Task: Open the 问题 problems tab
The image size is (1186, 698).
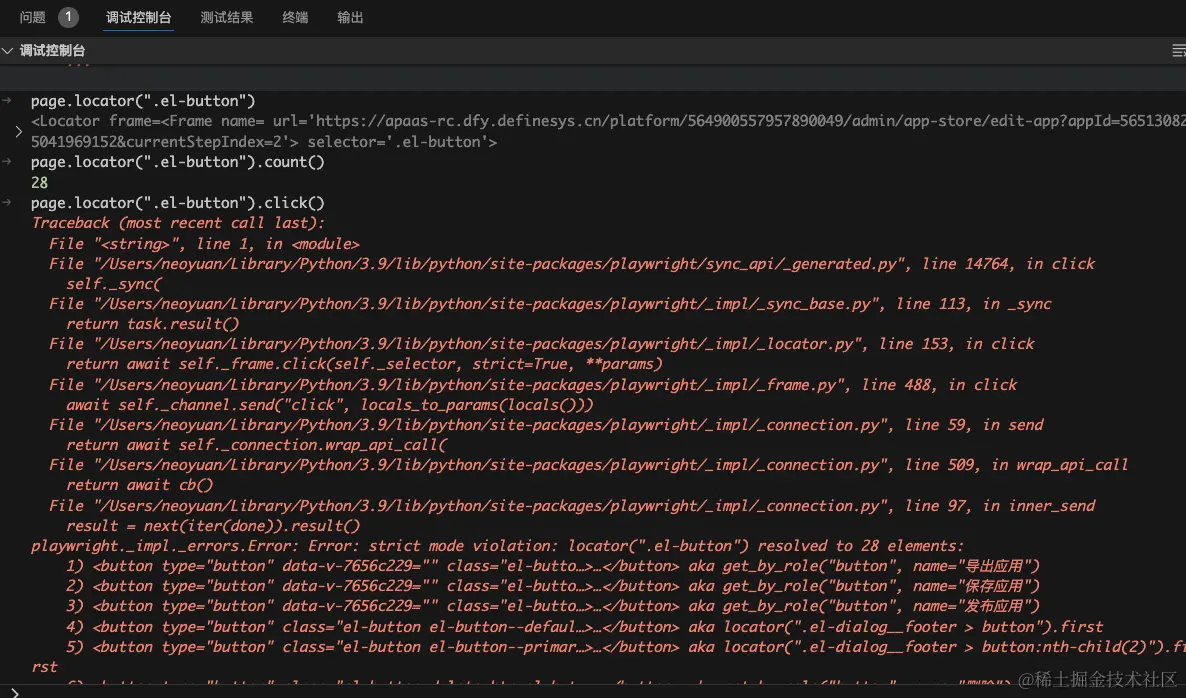Action: tap(33, 17)
